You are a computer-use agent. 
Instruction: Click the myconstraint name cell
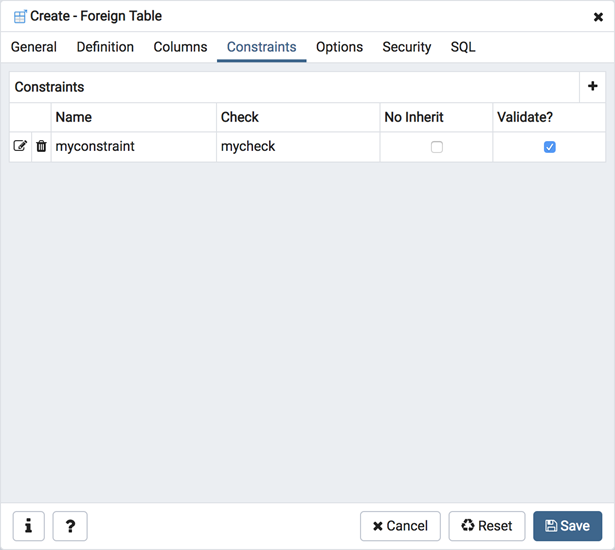pos(133,147)
